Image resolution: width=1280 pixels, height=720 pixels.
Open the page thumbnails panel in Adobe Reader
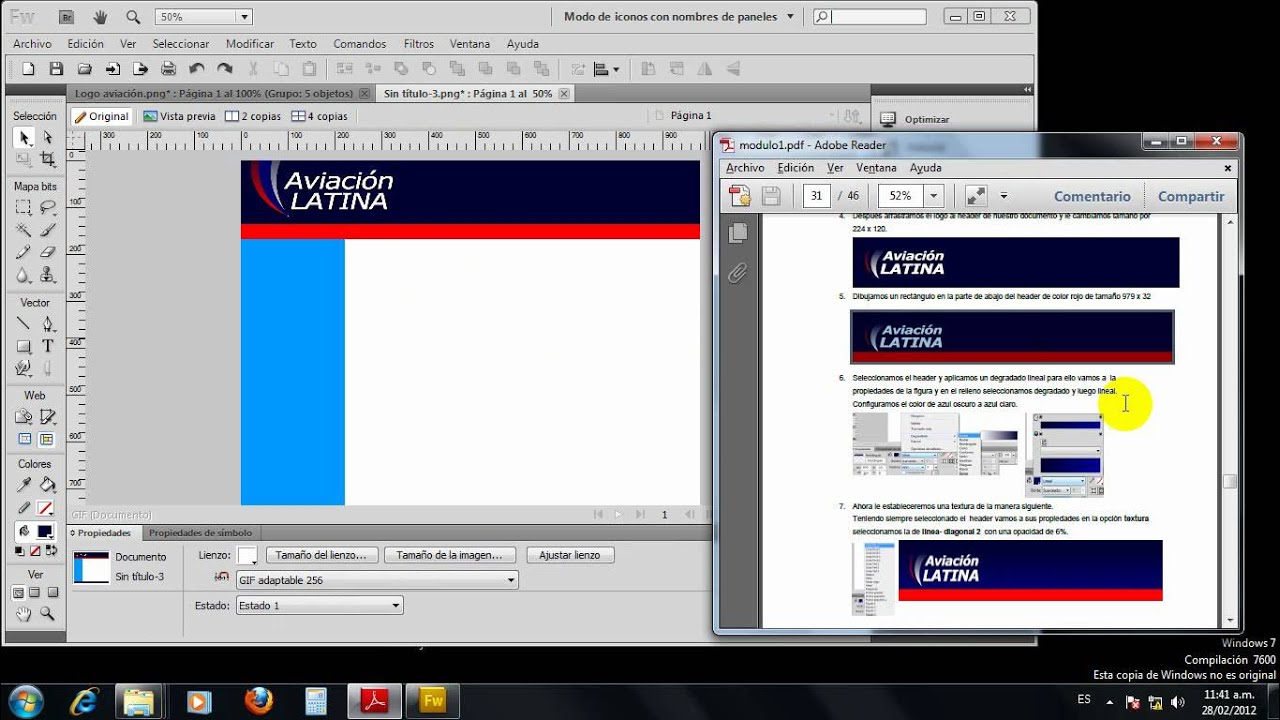coord(738,233)
